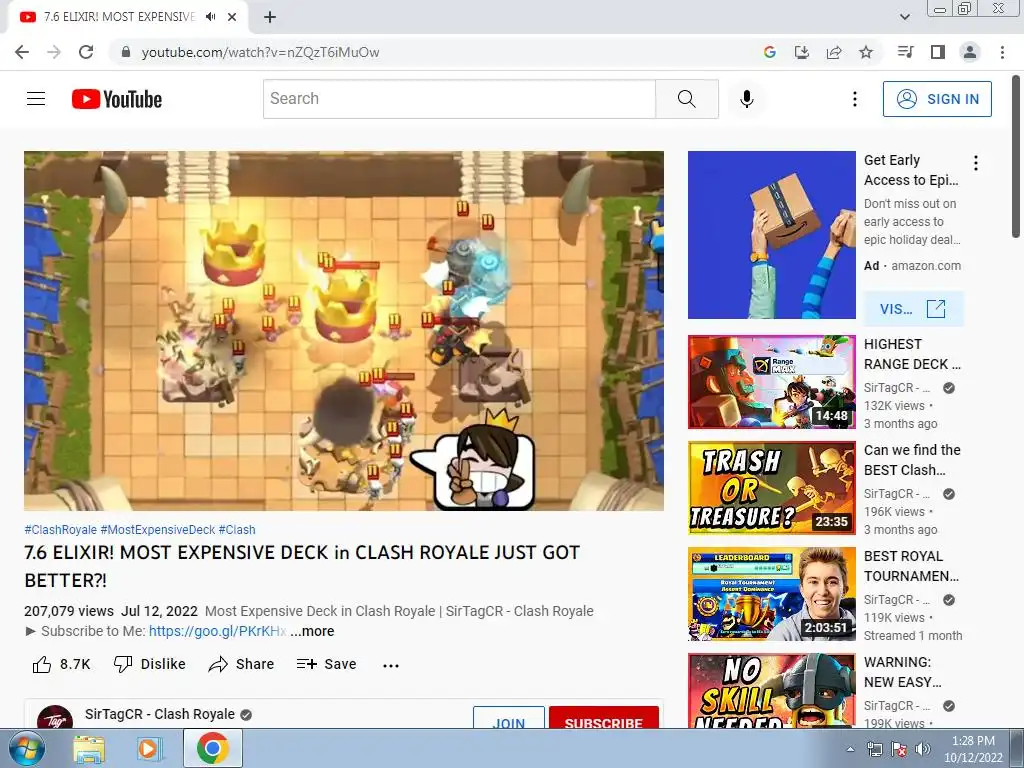Click the browser forward arrow
Screen dimensions: 1024x768
[x=54, y=52]
